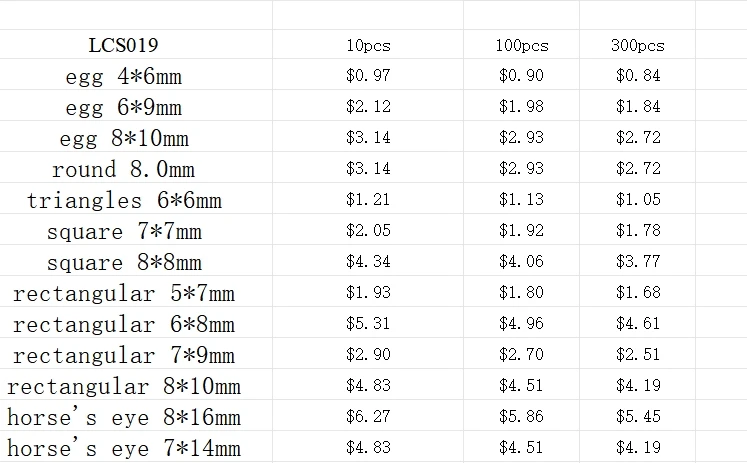Select the rectangular 8*10mm label cell
747x463 pixels.
tap(124, 386)
